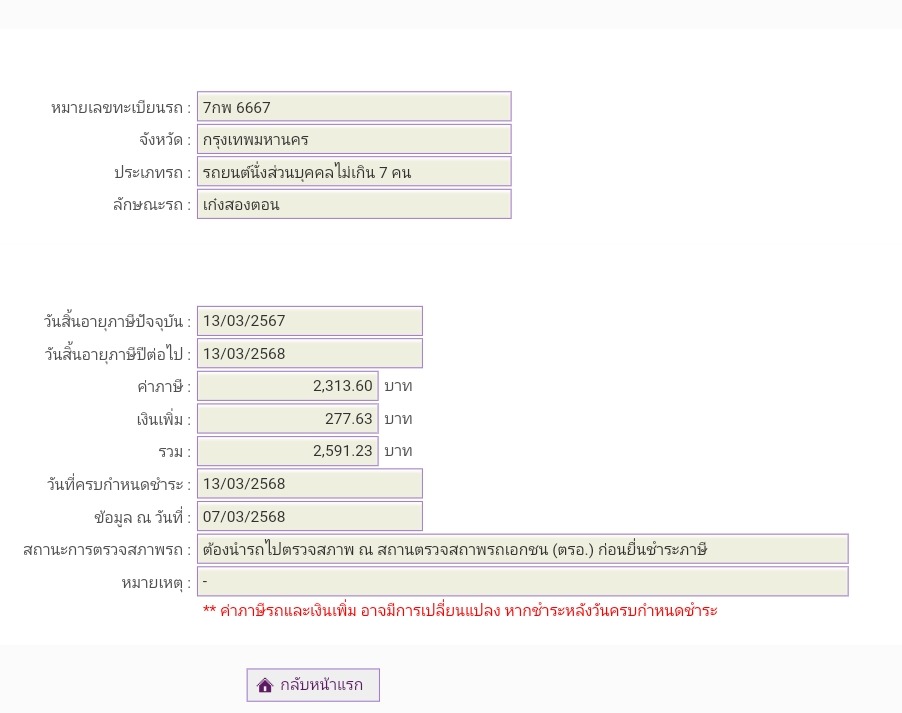902x713 pixels.
Task: Click the label จังหวัด
Action: [165, 140]
